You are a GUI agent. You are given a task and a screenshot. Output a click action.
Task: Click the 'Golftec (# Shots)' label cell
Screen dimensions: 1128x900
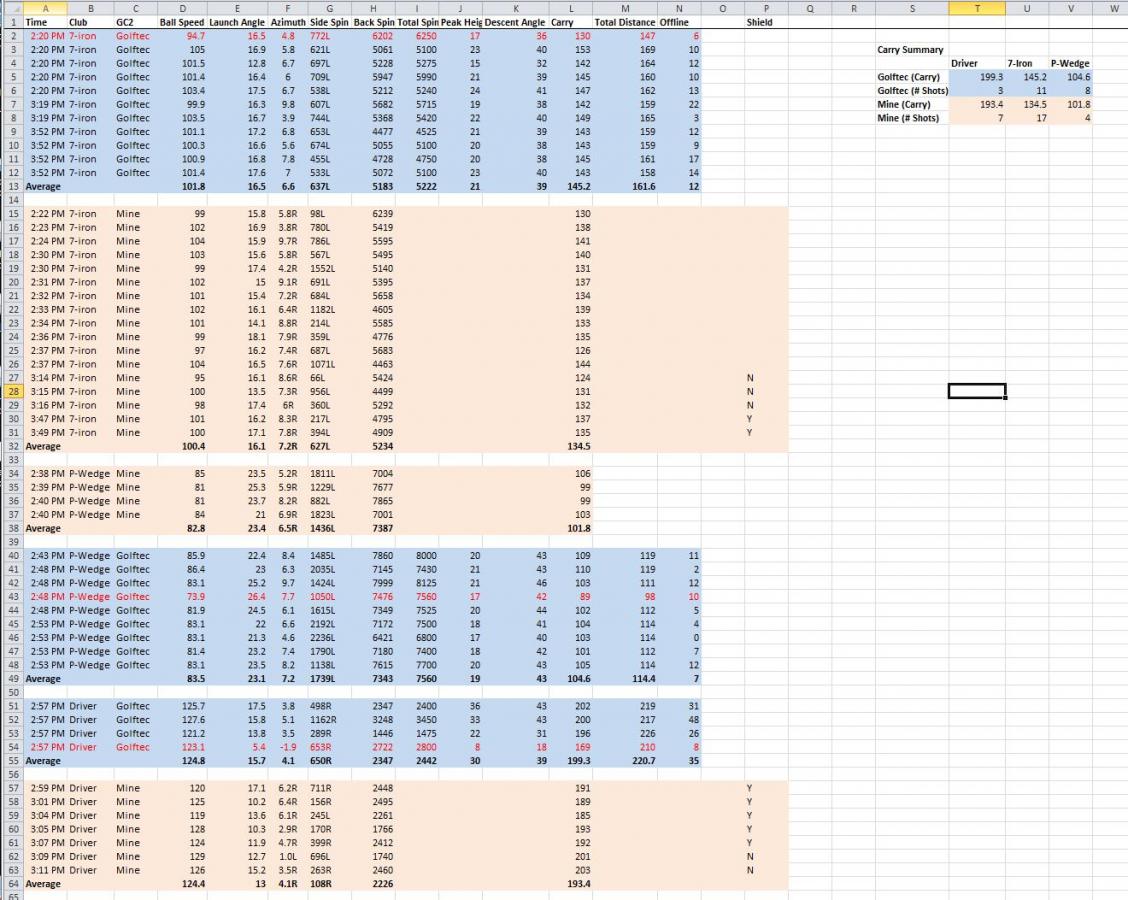(x=911, y=91)
